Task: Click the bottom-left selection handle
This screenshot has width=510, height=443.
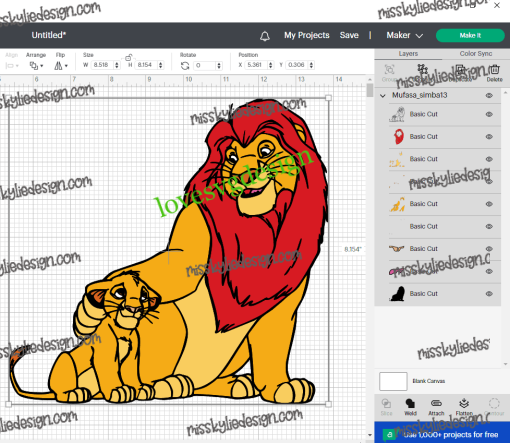Action: click(x=9, y=404)
